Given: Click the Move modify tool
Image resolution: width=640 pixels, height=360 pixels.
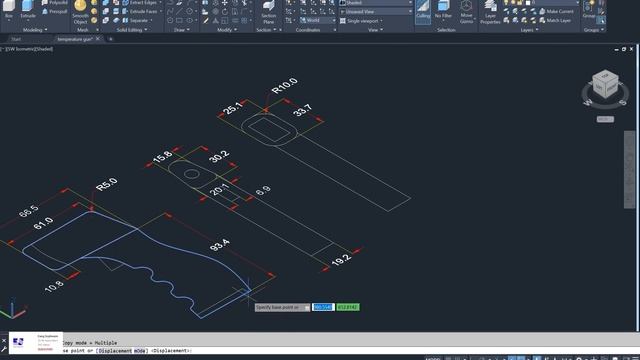Looking at the screenshot, I should [225, 3].
